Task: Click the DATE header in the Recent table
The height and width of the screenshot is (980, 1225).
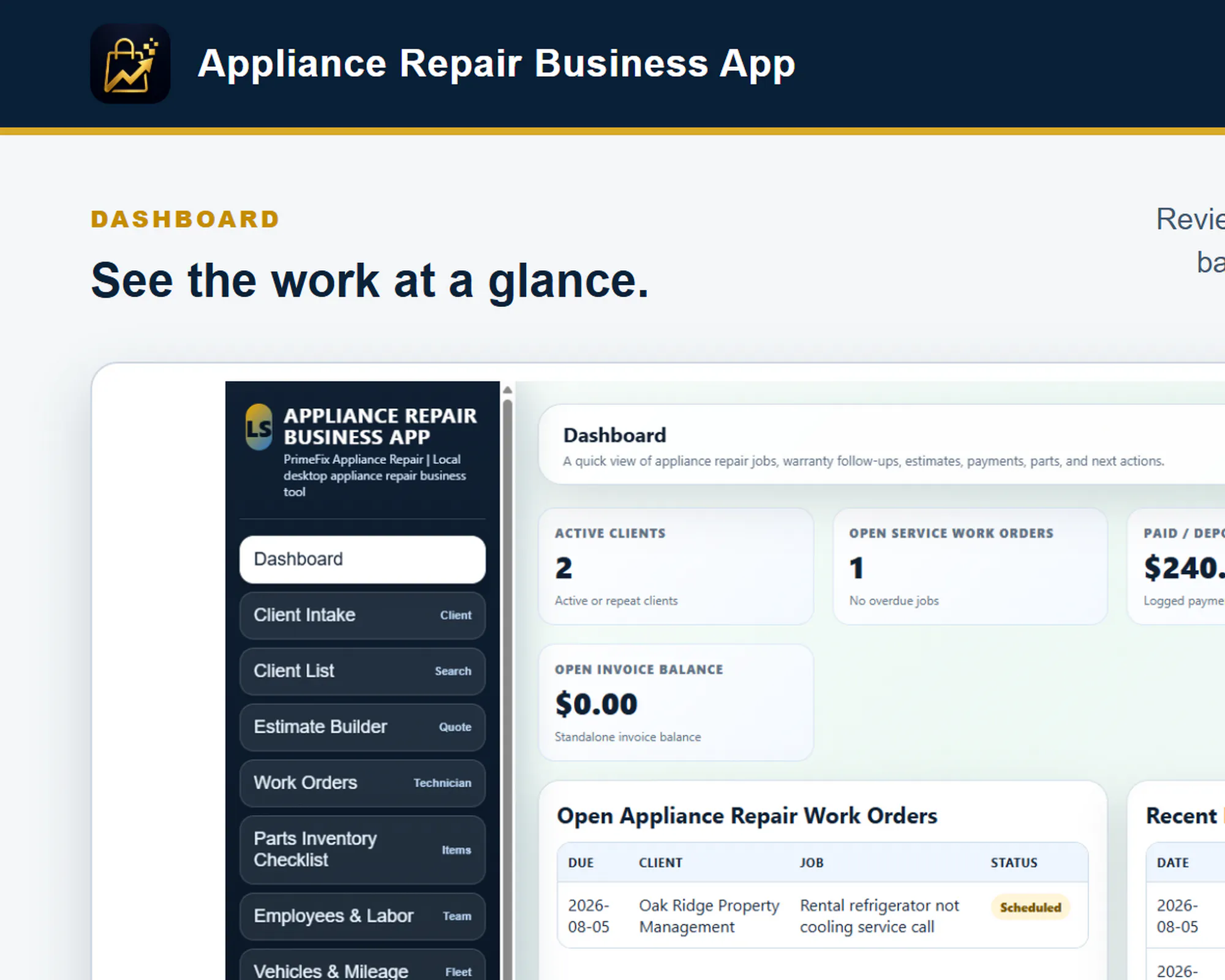Action: coord(1172,862)
